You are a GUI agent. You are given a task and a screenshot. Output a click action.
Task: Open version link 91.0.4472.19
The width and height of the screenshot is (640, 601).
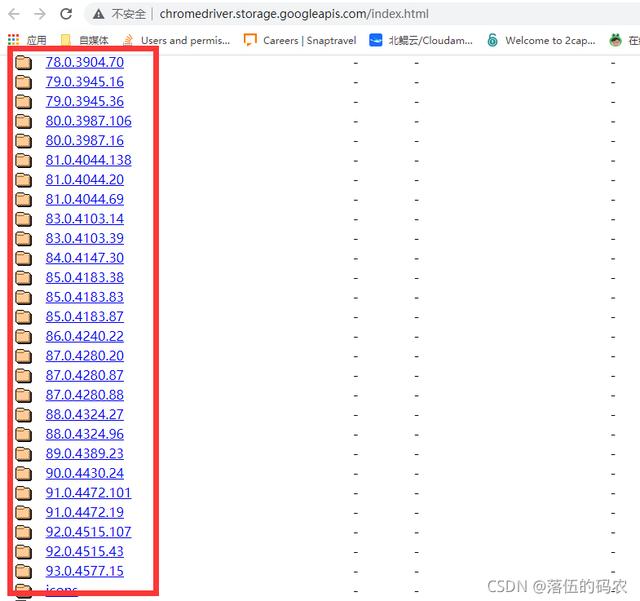(x=84, y=513)
